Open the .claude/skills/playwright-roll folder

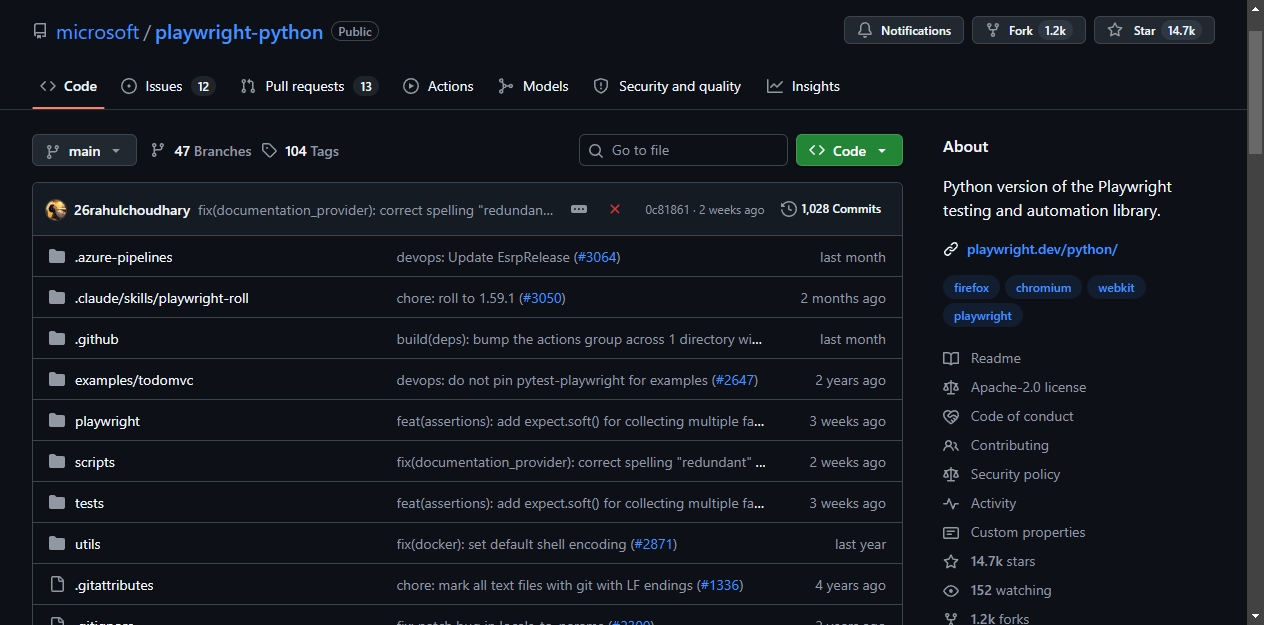point(162,298)
